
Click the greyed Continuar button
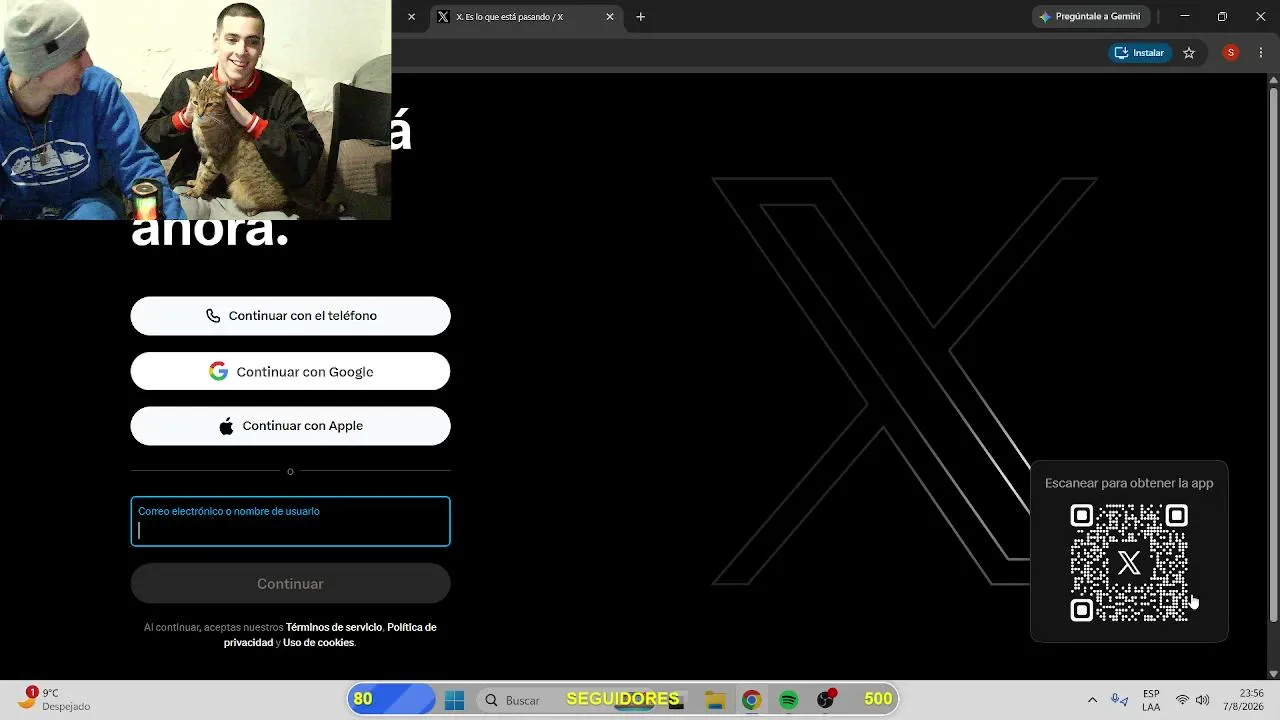pyautogui.click(x=290, y=584)
